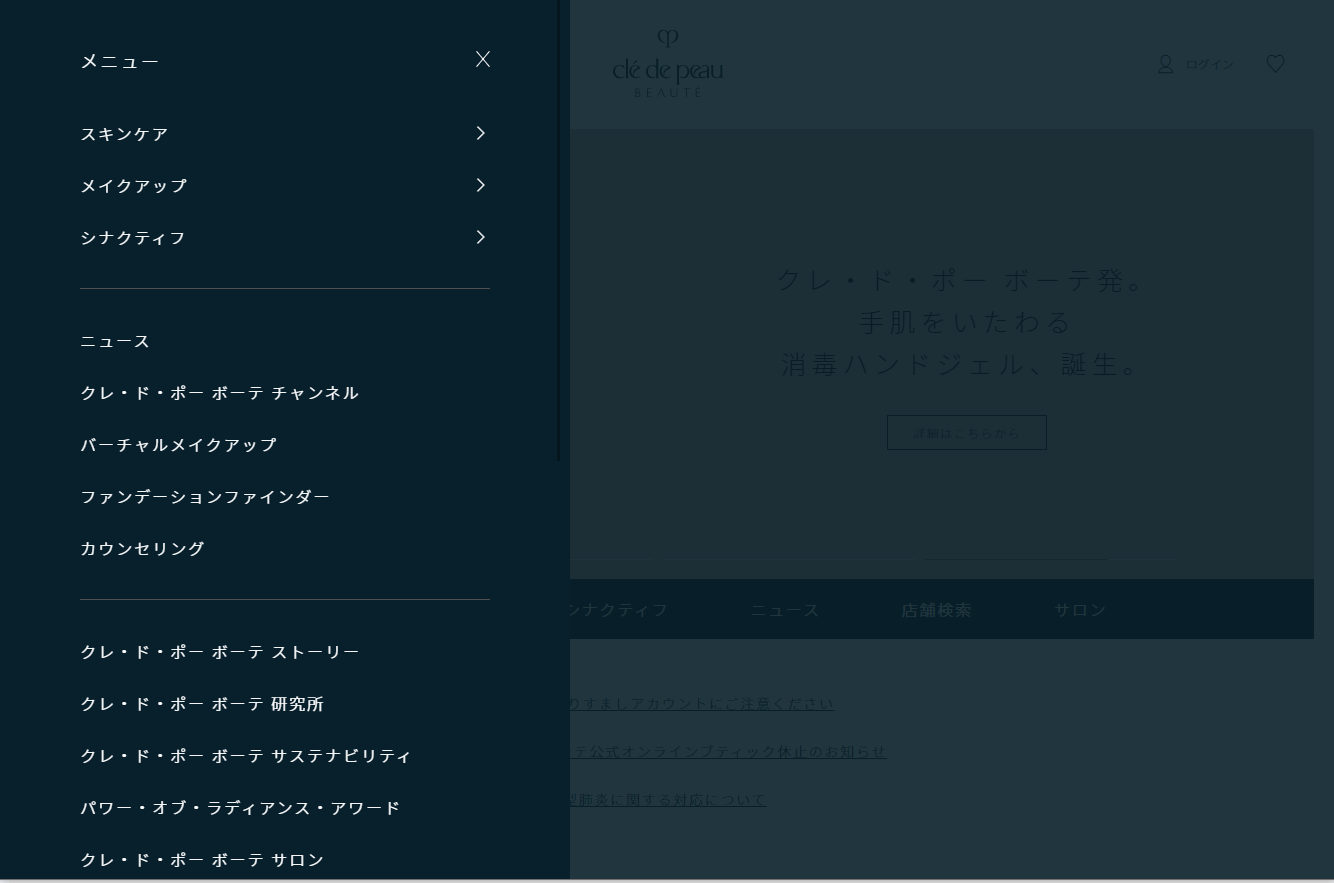The height and width of the screenshot is (883, 1334).
Task: Open the heart wishlist icon
Action: coord(1275,64)
